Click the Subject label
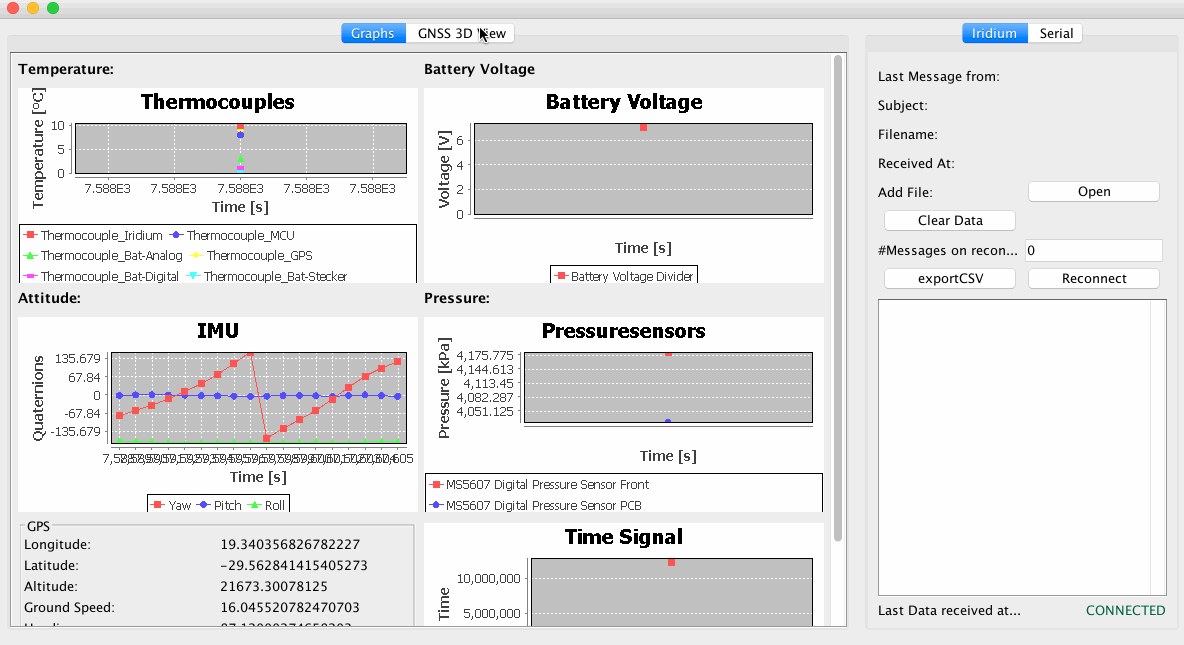This screenshot has height=645, width=1184. [902, 106]
